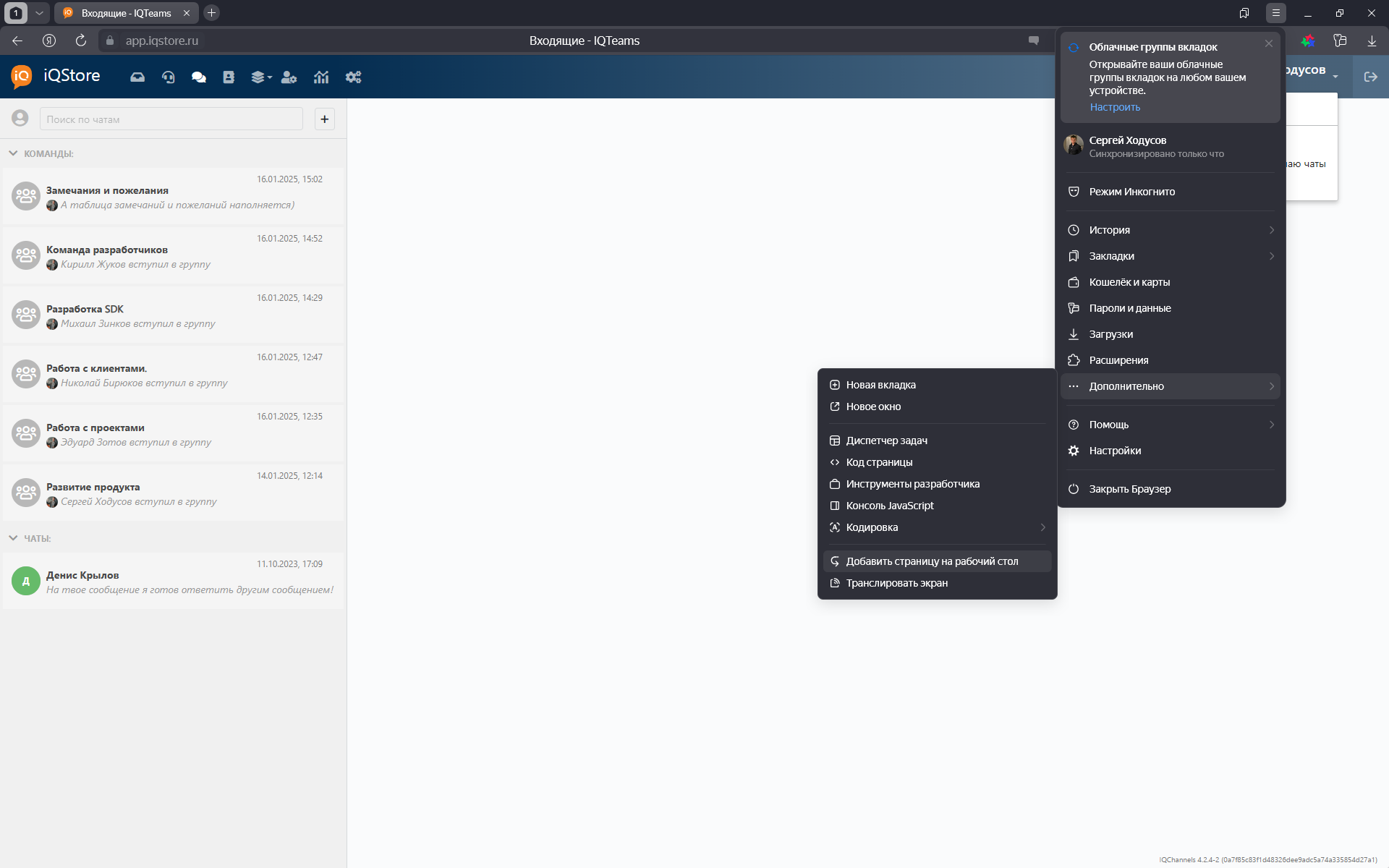Open the chat with Денис Крылов
Image resolution: width=1389 pixels, height=868 pixels.
coord(174,581)
